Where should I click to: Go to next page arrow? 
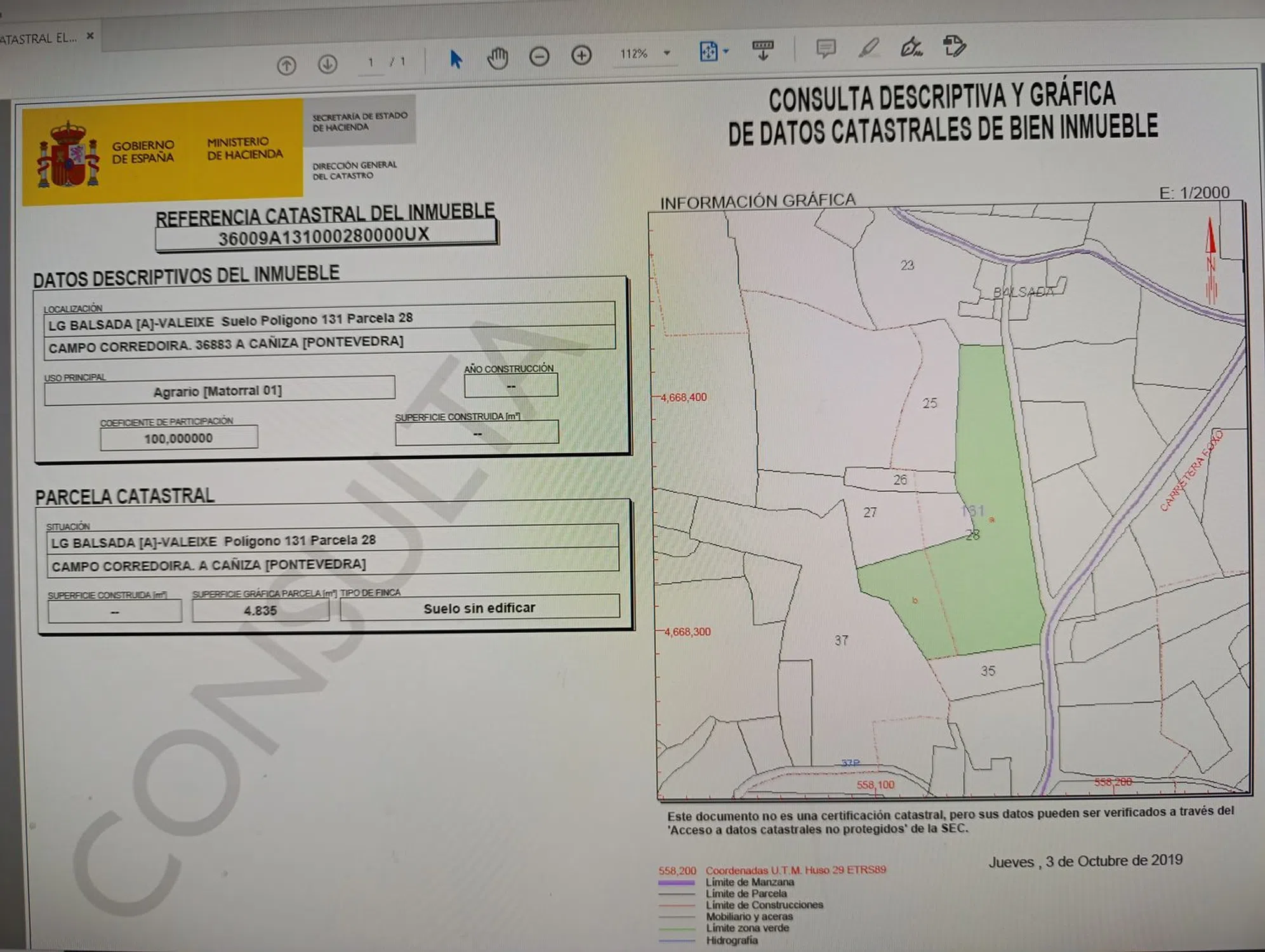tap(328, 64)
